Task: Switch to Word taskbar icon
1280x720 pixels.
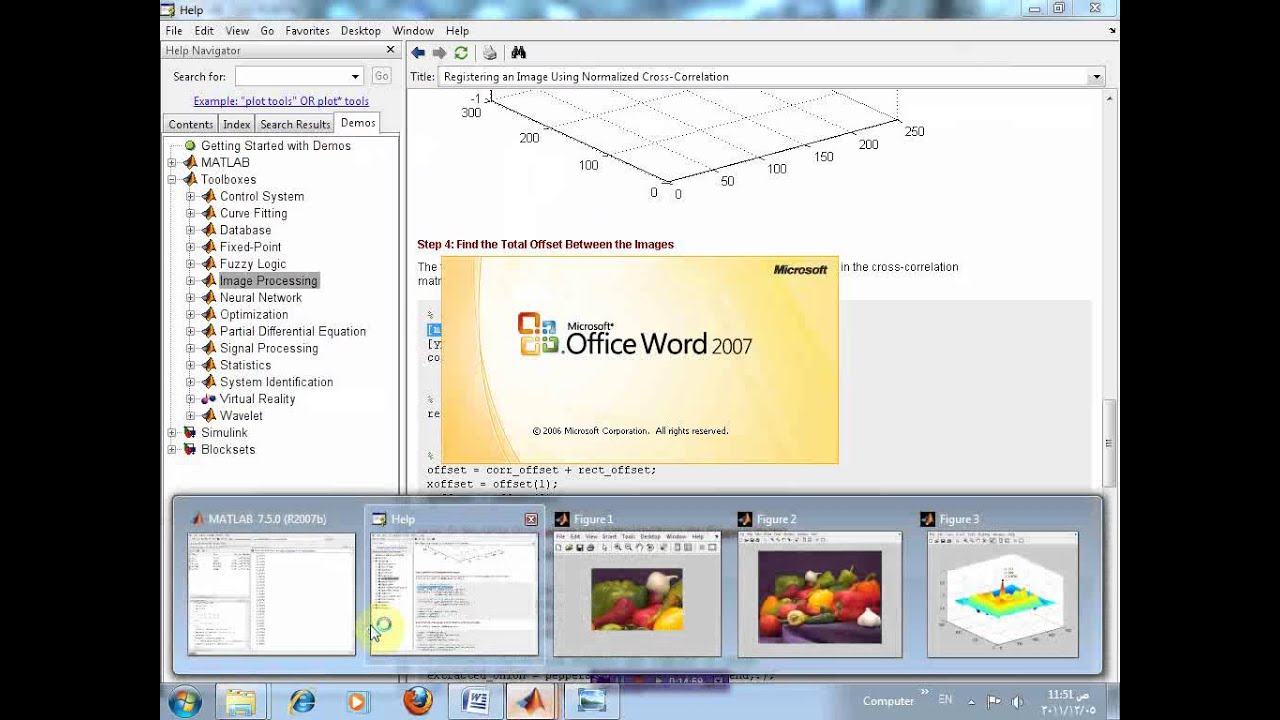Action: tap(476, 702)
